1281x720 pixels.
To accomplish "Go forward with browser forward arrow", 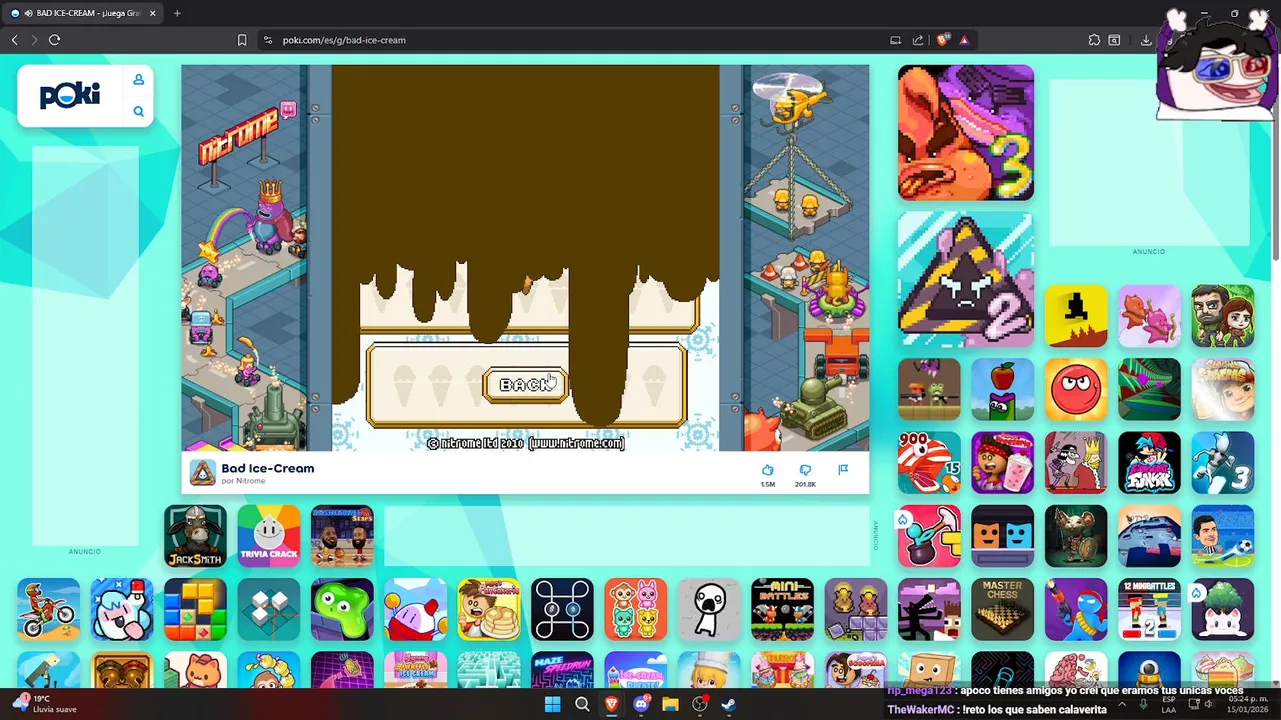I will pyautogui.click(x=34, y=40).
